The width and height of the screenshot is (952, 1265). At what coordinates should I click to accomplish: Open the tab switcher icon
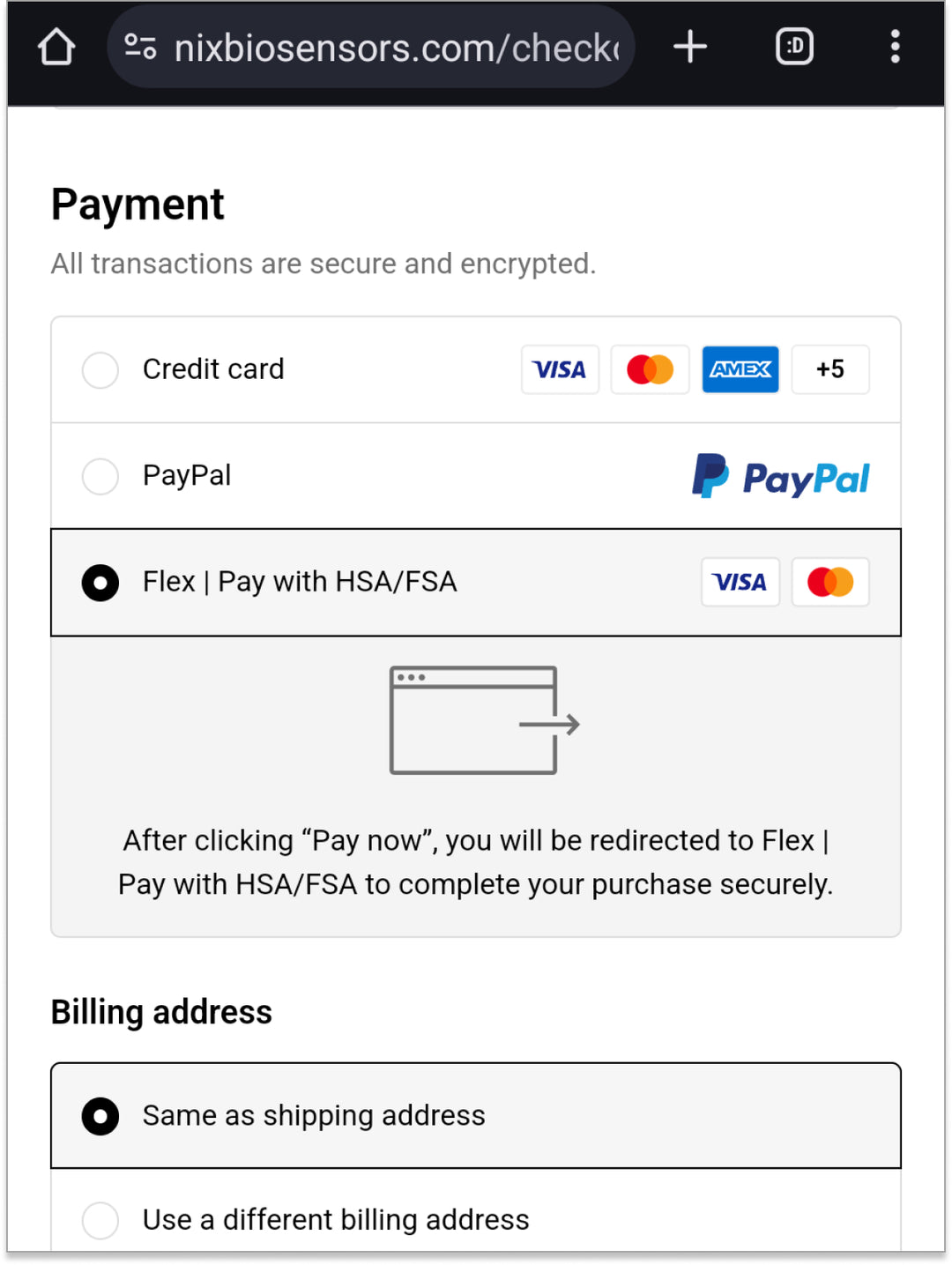click(793, 47)
